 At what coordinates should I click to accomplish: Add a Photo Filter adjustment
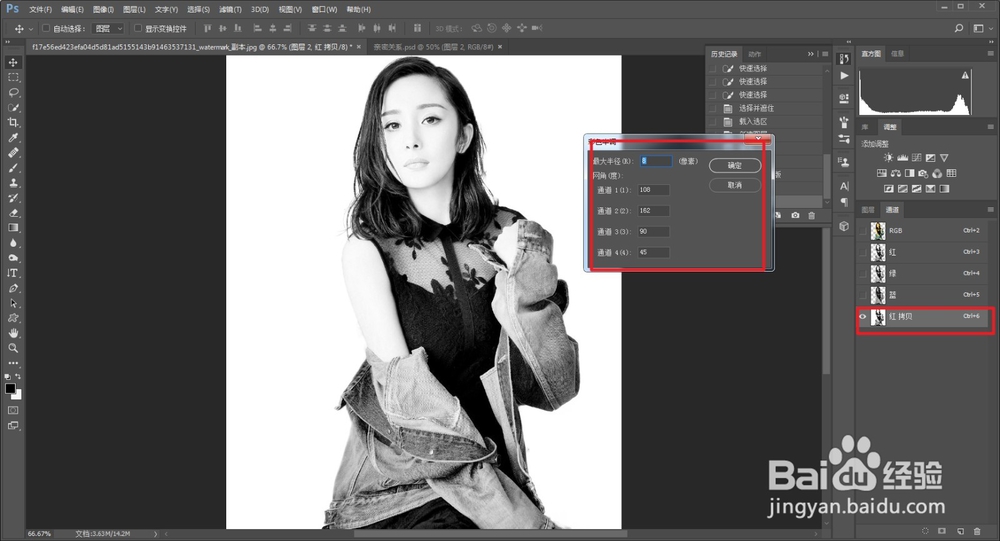[923, 173]
